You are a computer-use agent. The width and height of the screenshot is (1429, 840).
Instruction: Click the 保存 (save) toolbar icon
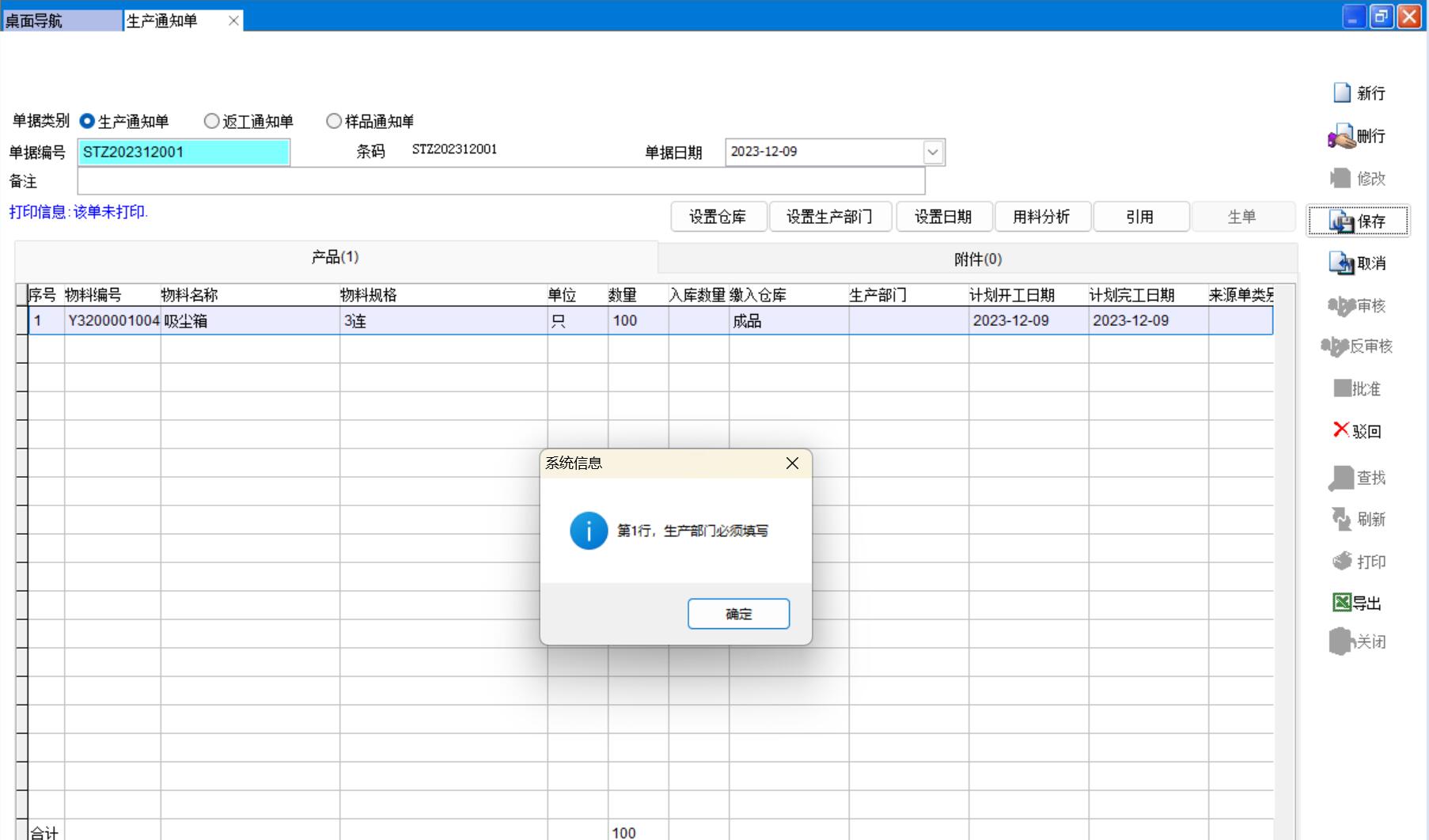pos(1341,221)
